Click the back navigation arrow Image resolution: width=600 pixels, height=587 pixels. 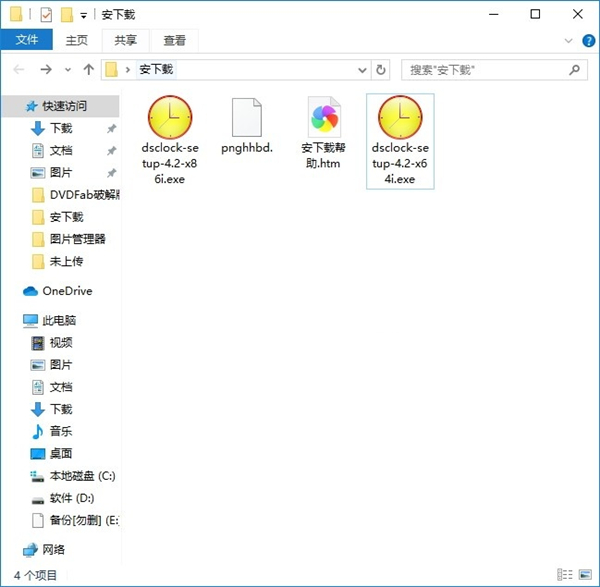20,70
